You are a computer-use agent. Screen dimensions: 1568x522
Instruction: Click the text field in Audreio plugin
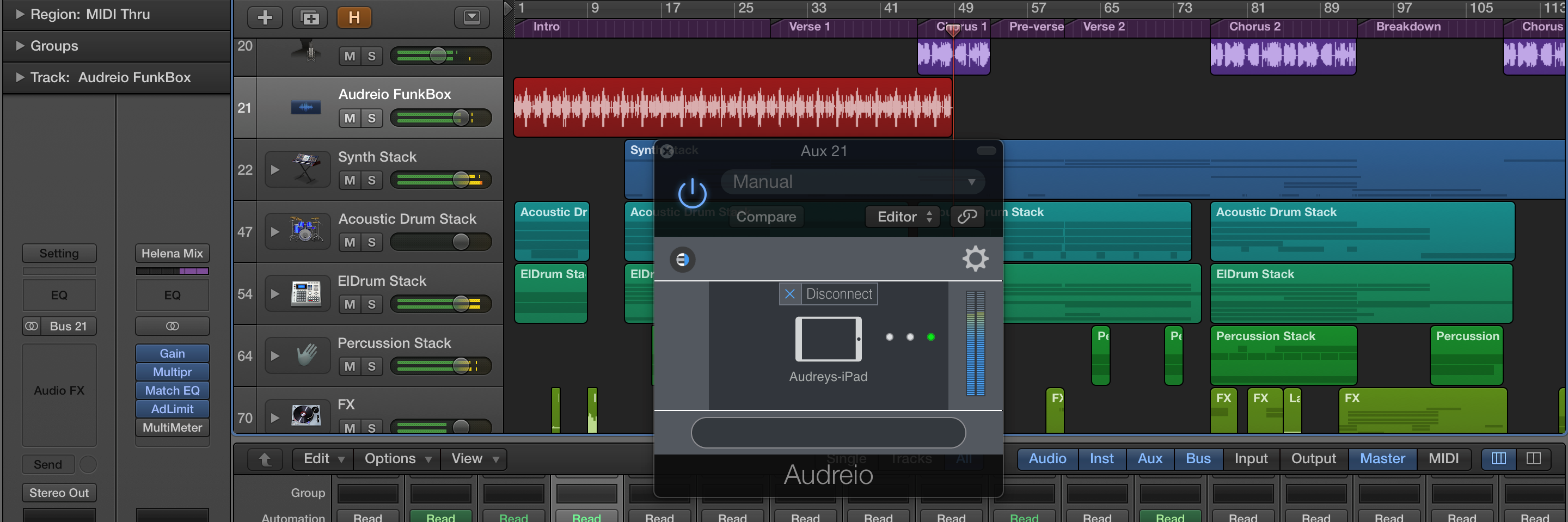(x=828, y=433)
